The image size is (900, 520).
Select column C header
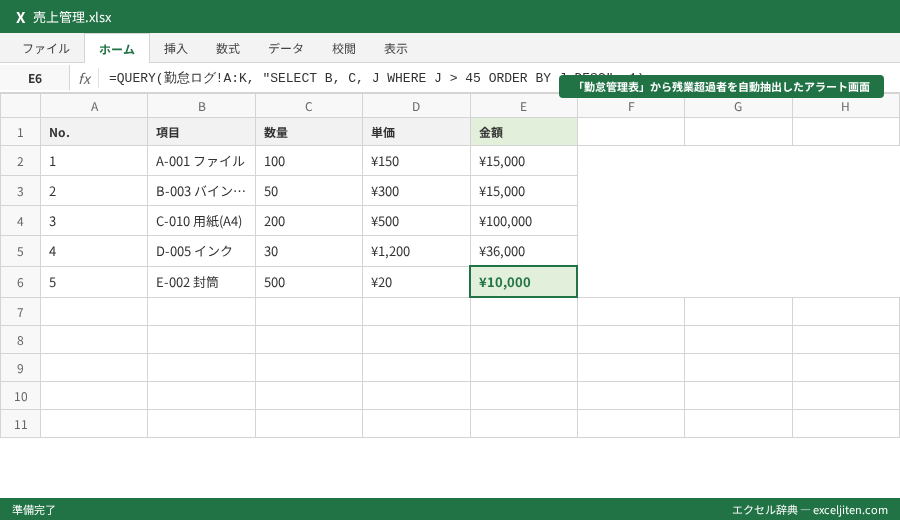click(x=309, y=107)
